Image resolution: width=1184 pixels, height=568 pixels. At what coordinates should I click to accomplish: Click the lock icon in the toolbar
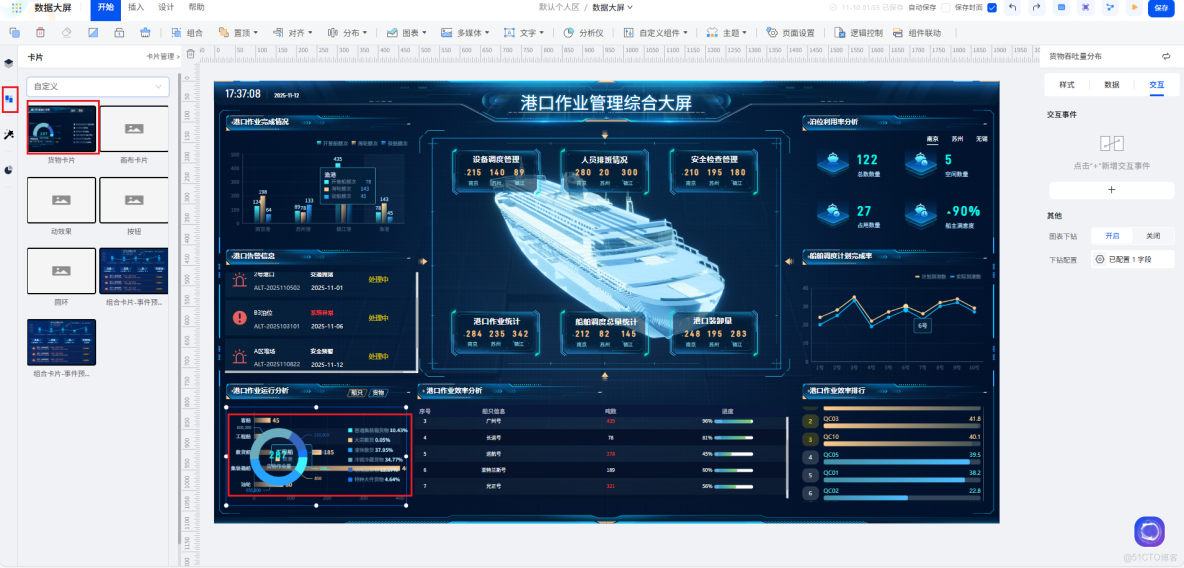point(119,32)
